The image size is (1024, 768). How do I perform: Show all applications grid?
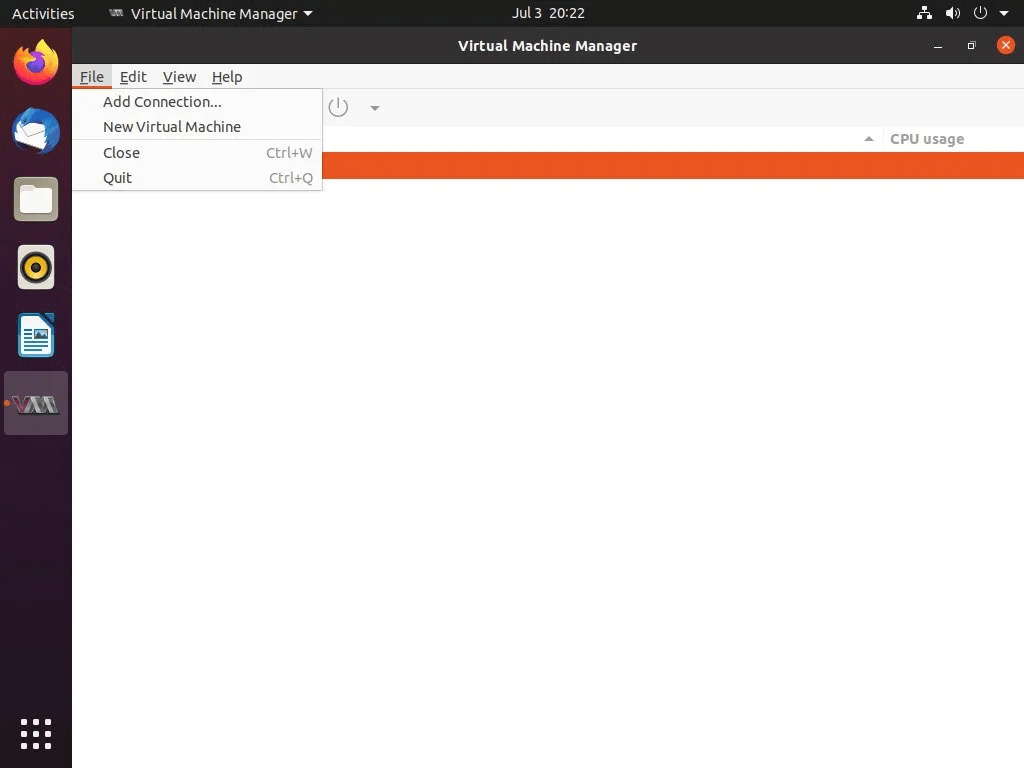click(x=36, y=734)
